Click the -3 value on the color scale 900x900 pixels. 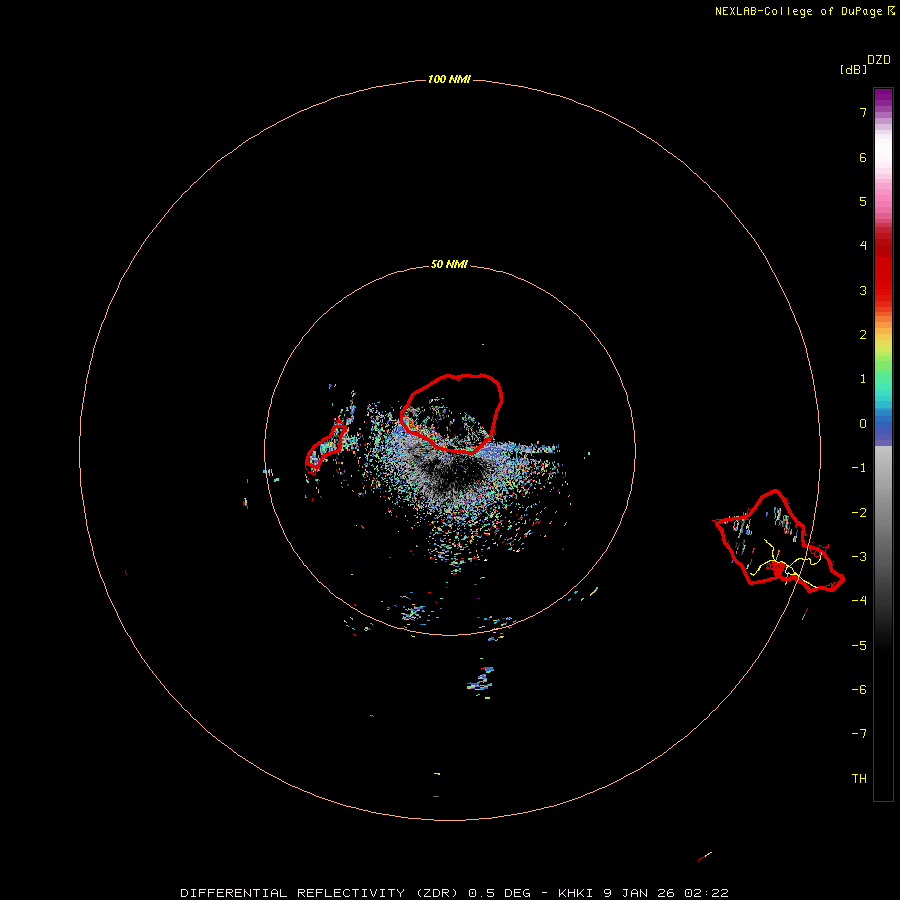click(859, 557)
